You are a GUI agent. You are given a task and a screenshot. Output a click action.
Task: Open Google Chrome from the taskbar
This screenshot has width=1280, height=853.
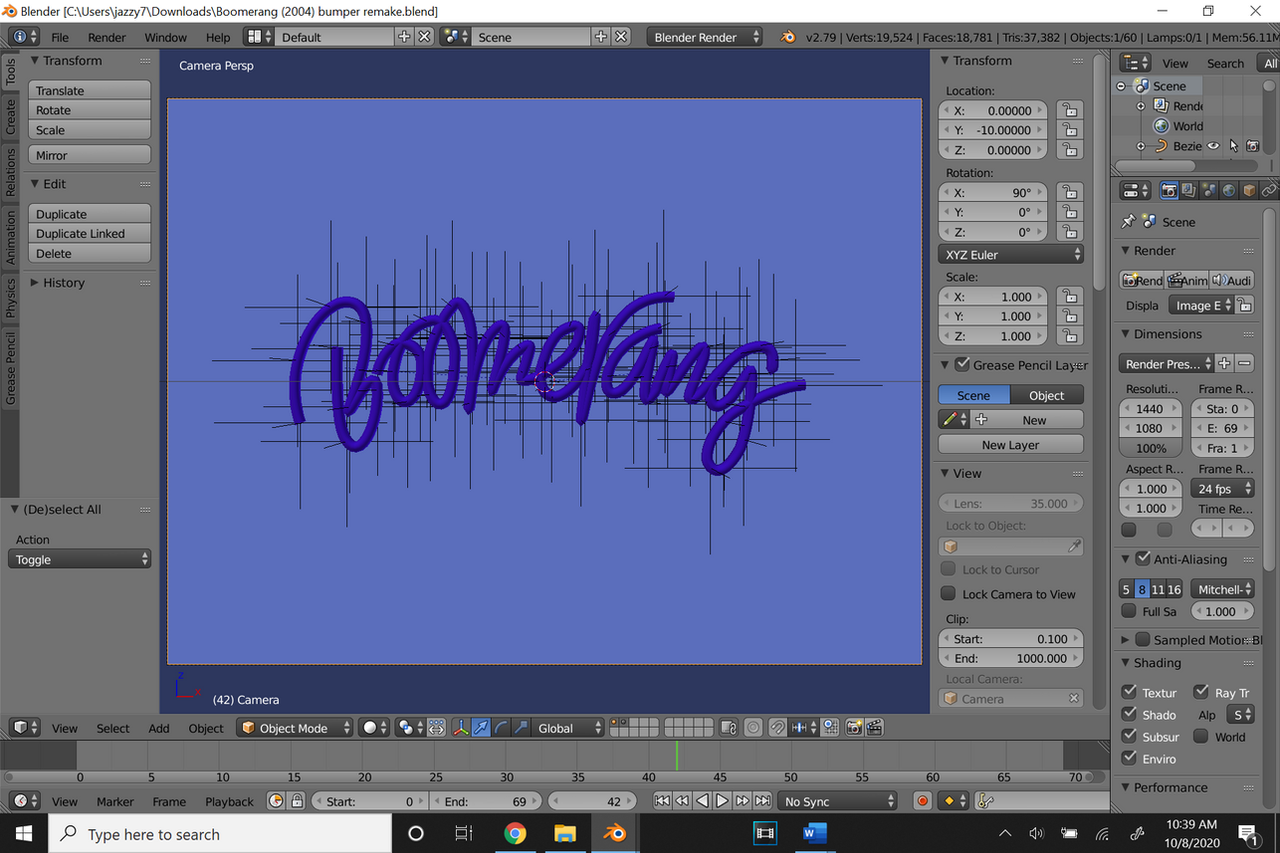point(515,833)
